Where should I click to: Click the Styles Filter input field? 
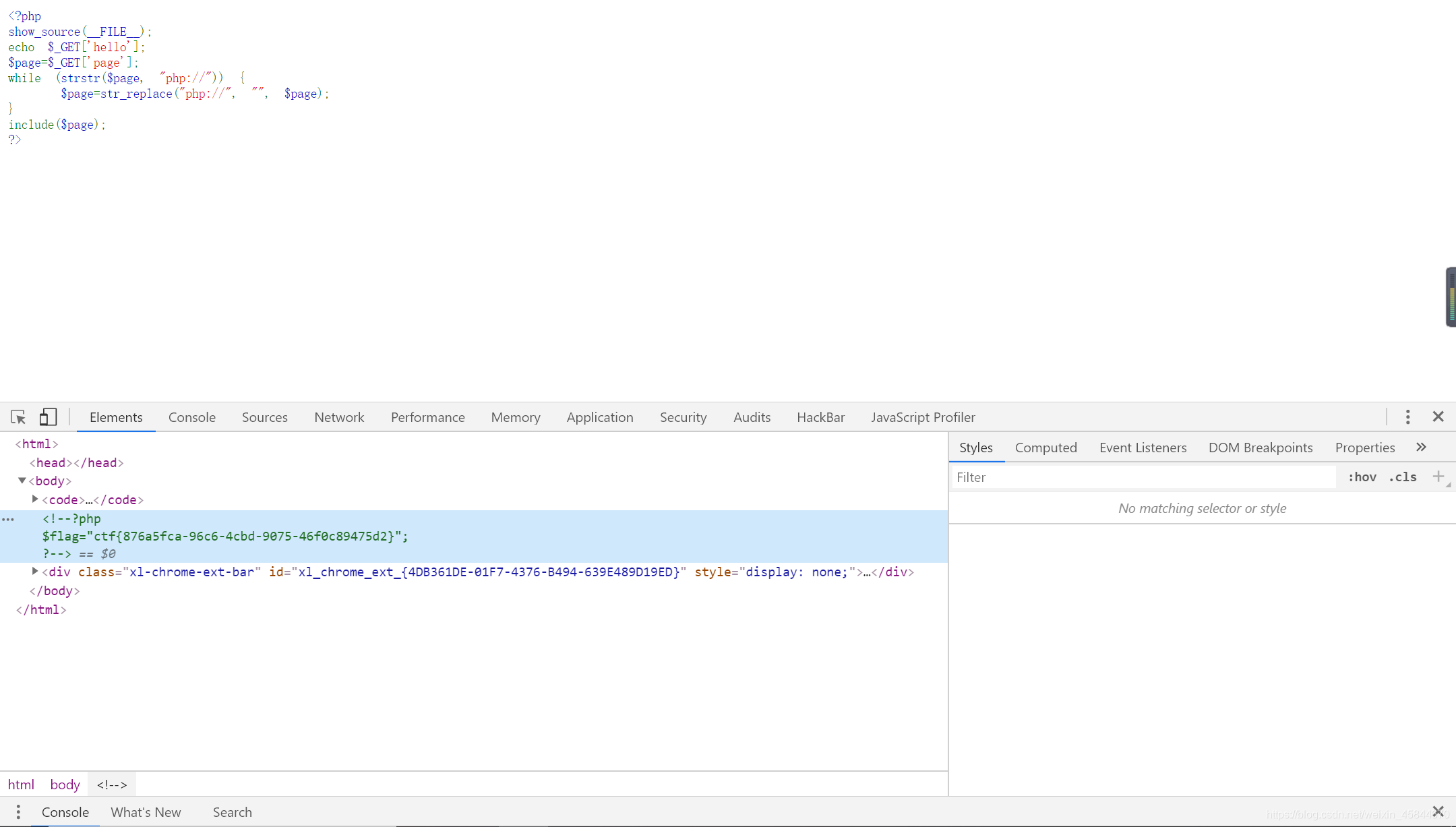tap(1143, 477)
